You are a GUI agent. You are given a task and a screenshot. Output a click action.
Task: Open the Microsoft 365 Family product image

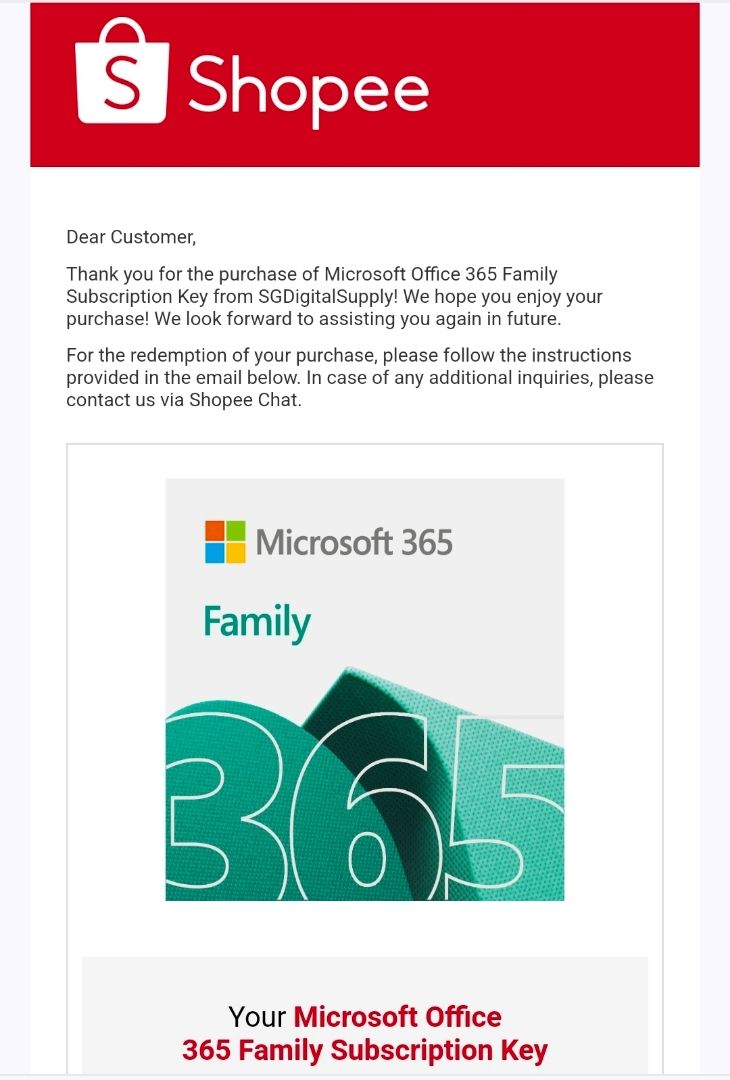pyautogui.click(x=365, y=689)
